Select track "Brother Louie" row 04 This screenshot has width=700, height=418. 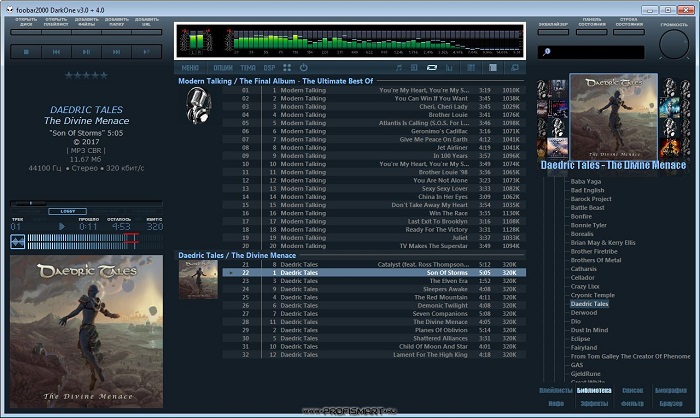[374, 115]
